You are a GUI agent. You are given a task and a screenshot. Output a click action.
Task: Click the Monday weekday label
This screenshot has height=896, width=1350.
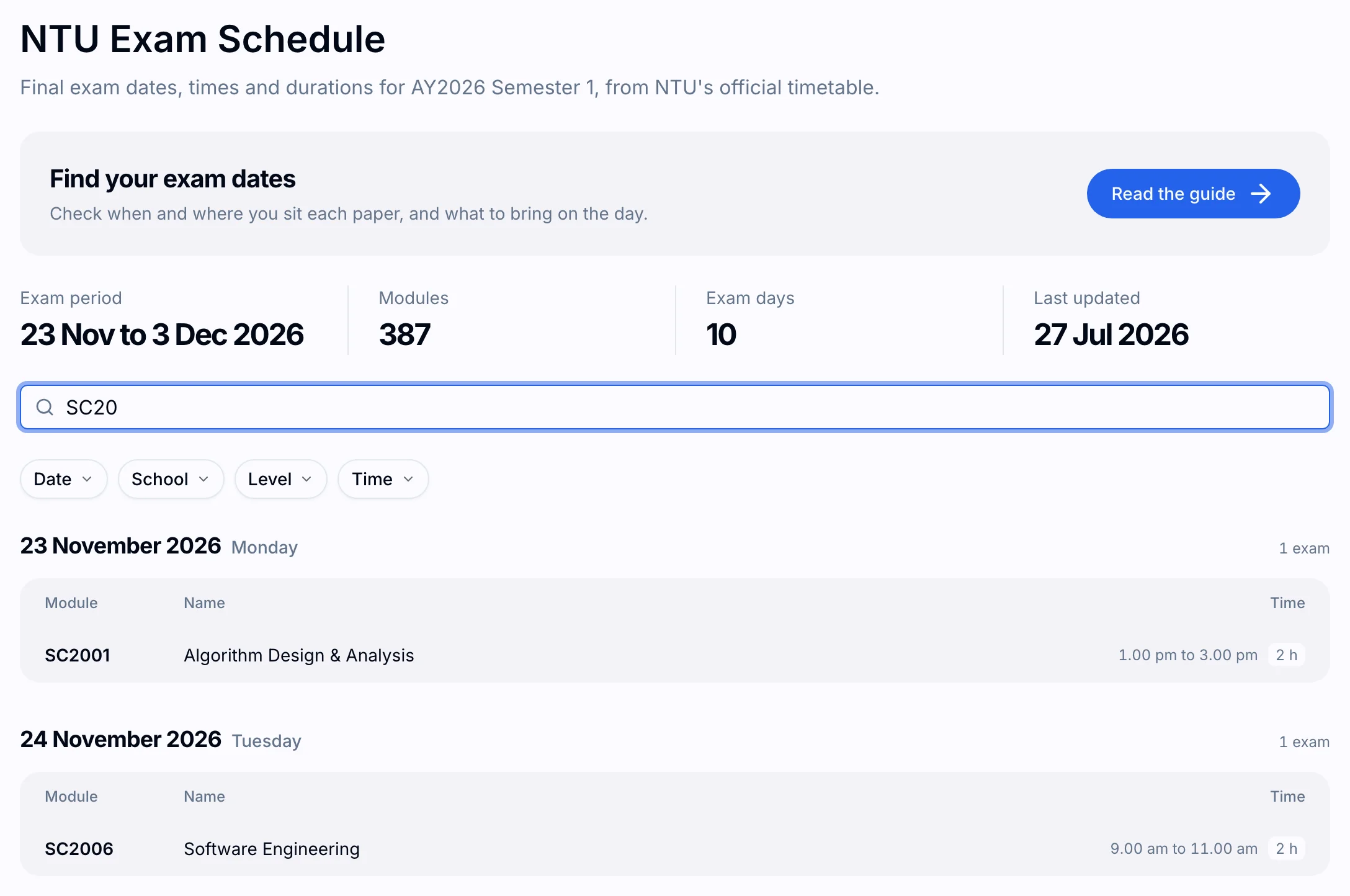pyautogui.click(x=264, y=547)
